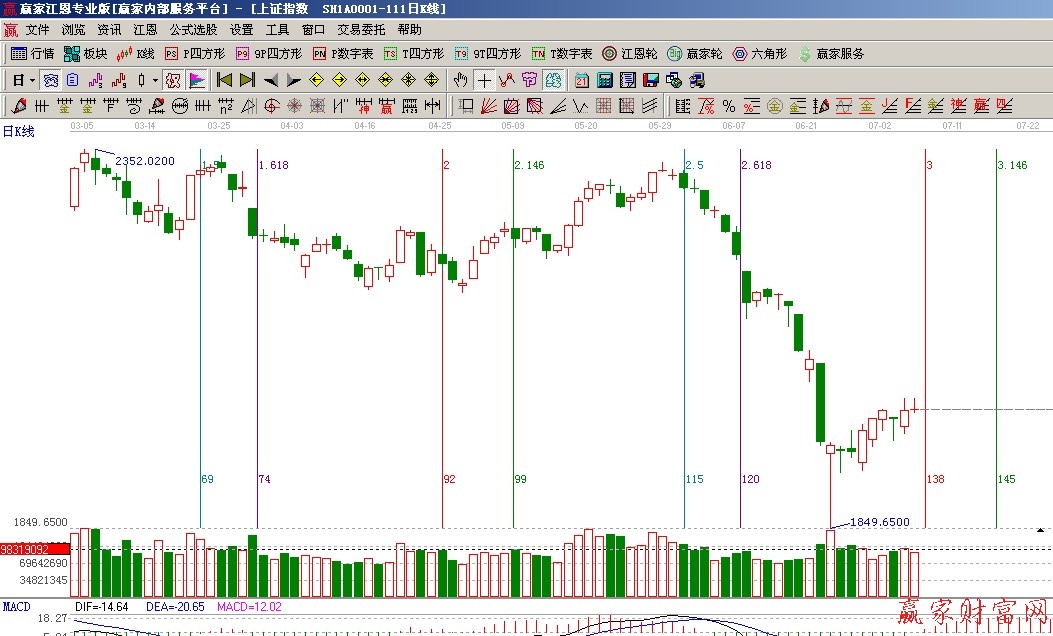Select the hand pan tool icon

click(461, 80)
